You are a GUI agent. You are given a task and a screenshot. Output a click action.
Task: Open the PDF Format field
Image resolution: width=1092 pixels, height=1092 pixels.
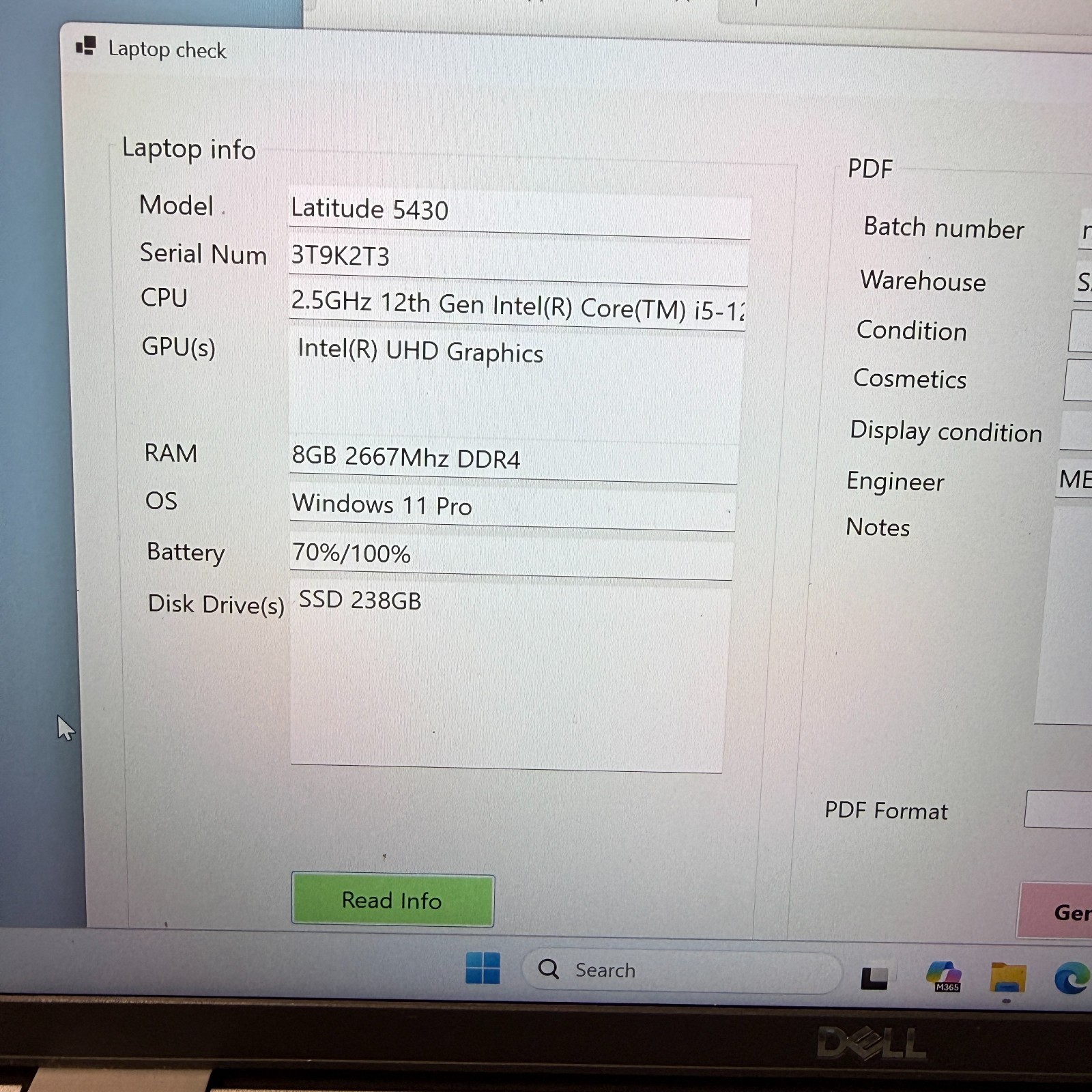1058,809
